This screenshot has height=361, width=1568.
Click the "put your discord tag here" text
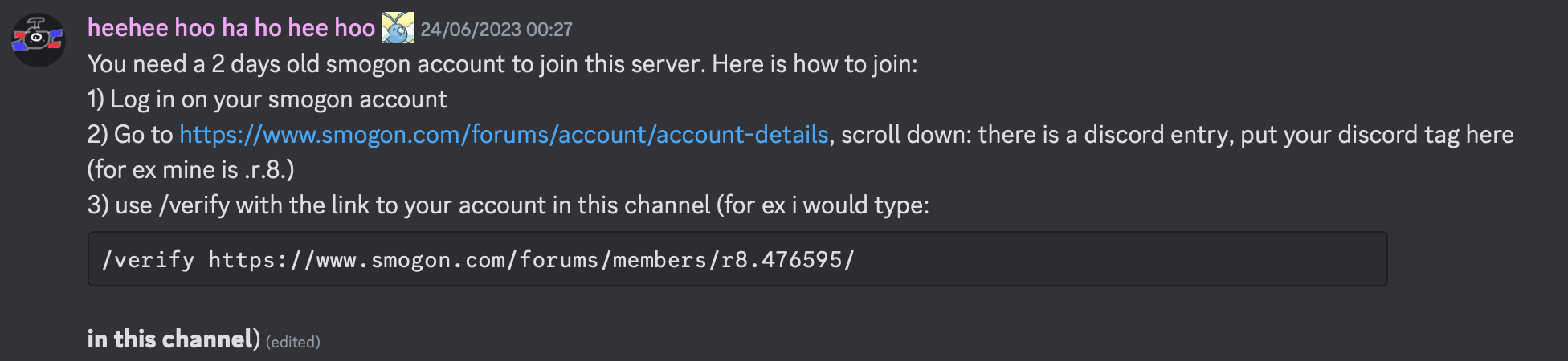(1377, 134)
